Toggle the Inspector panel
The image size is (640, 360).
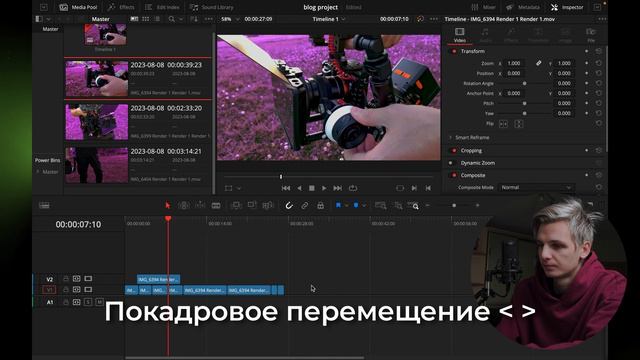point(566,7)
